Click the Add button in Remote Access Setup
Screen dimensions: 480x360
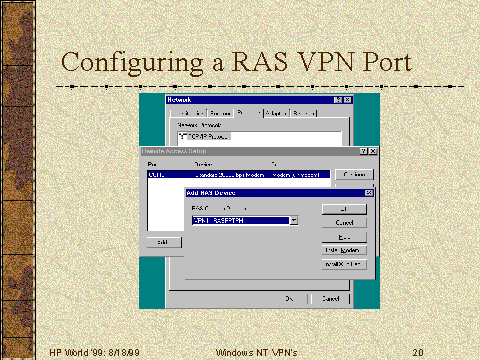164,242
